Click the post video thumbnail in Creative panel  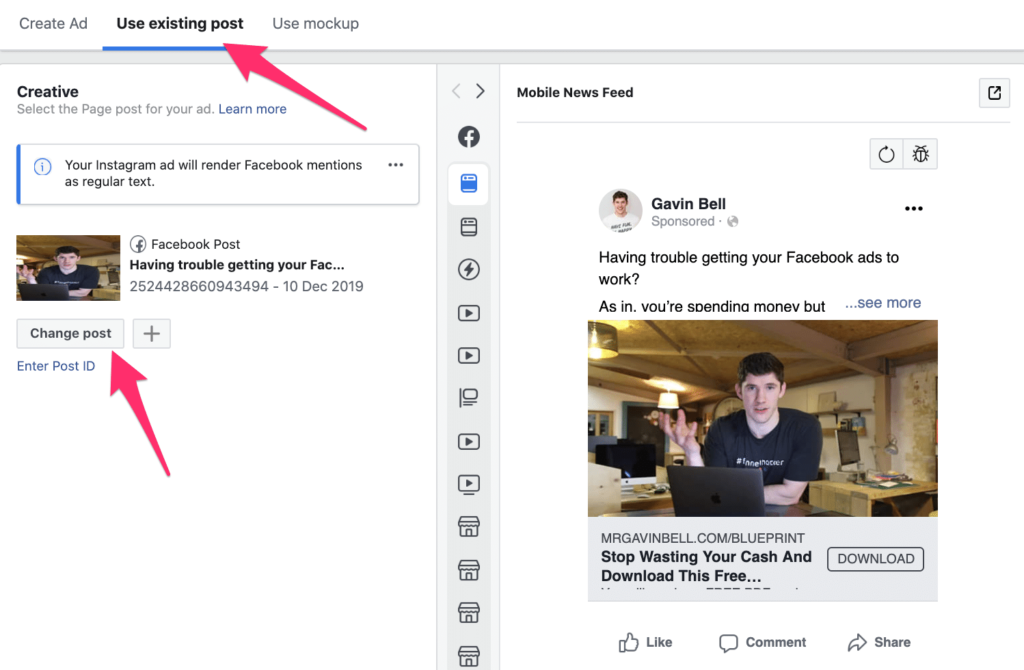[x=67, y=267]
